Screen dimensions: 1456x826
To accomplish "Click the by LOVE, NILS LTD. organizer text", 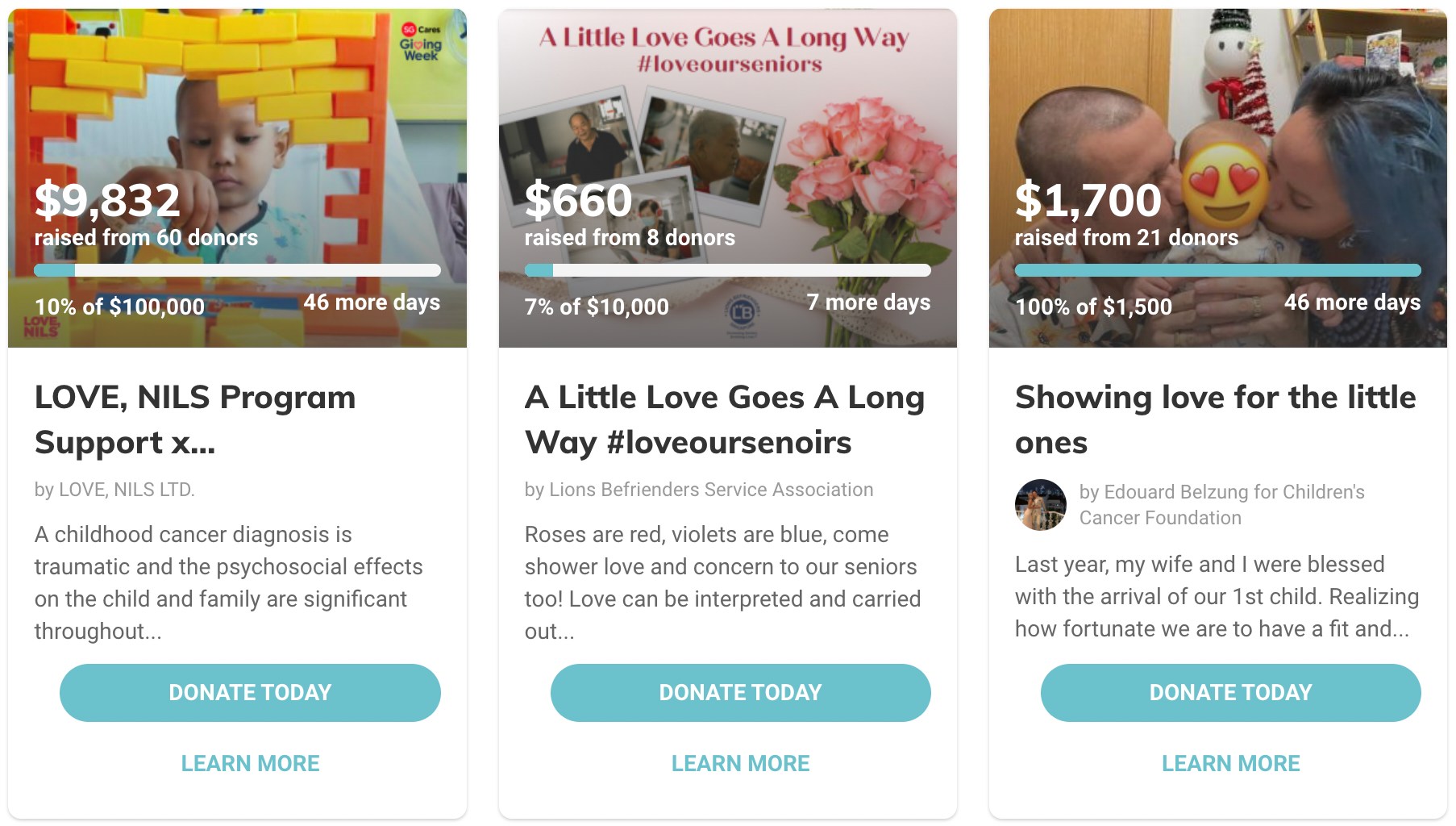I will click(114, 490).
